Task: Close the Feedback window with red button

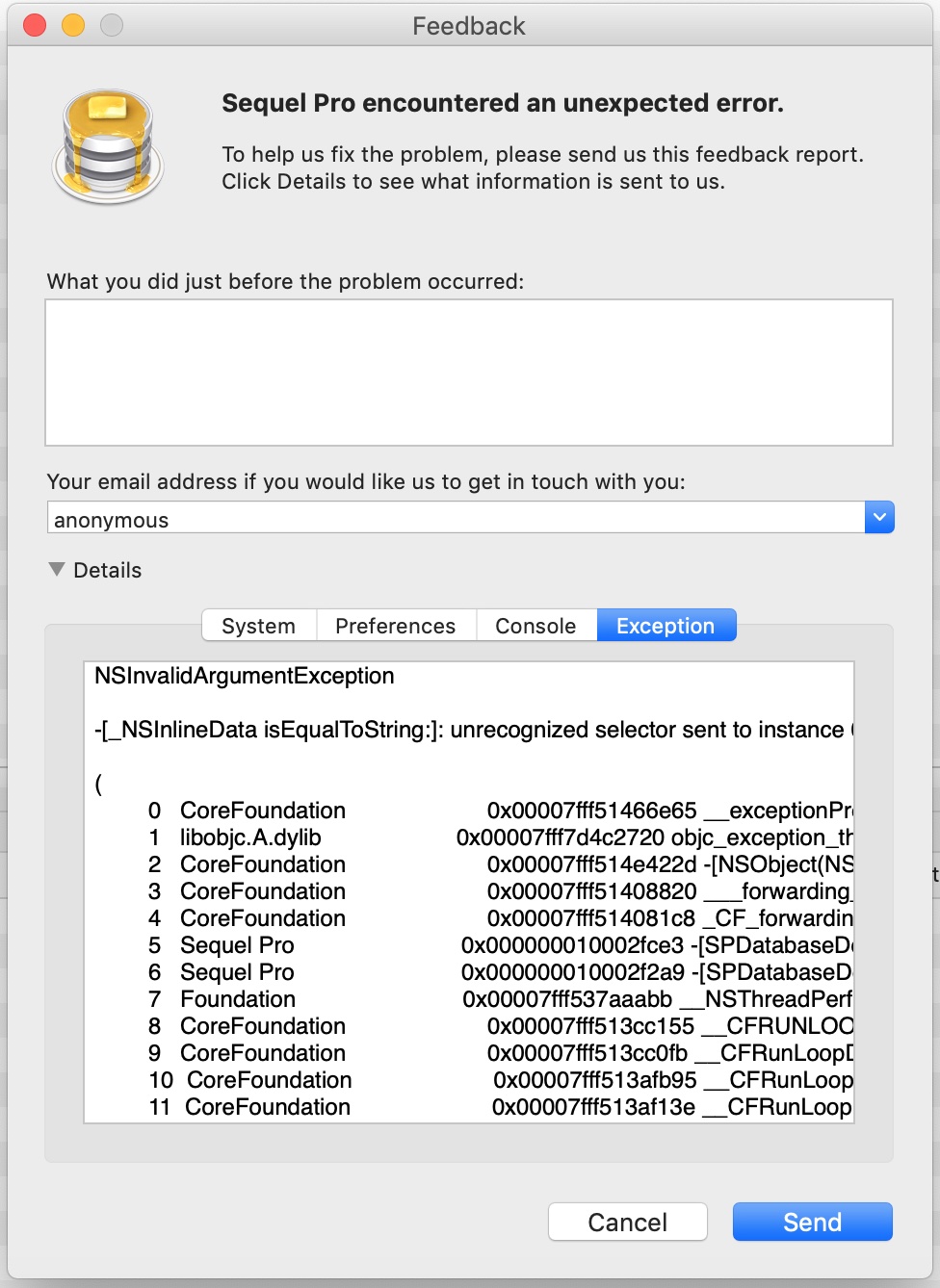Action: 35,25
